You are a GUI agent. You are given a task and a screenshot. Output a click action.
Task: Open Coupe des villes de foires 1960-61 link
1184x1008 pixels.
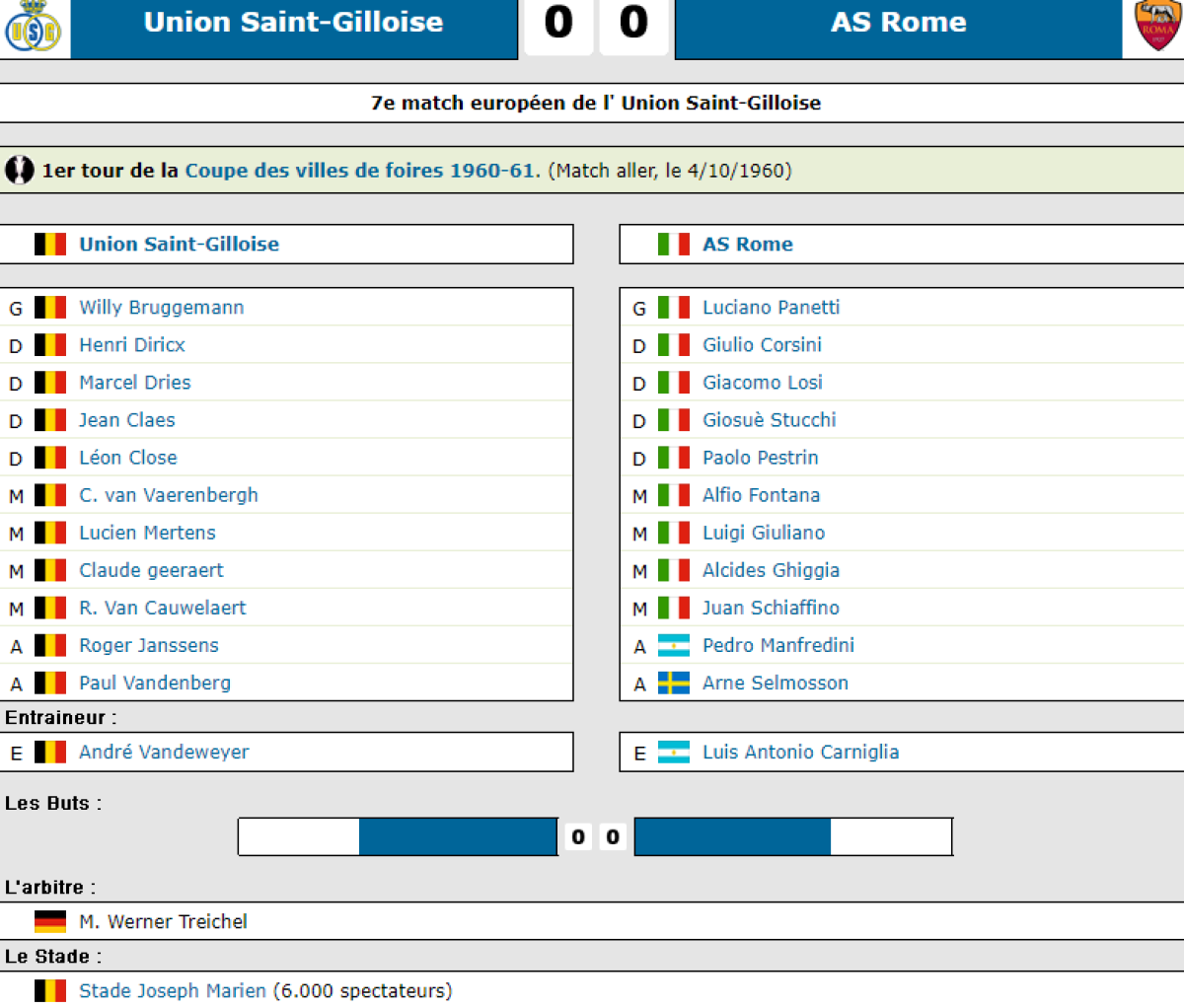(362, 171)
